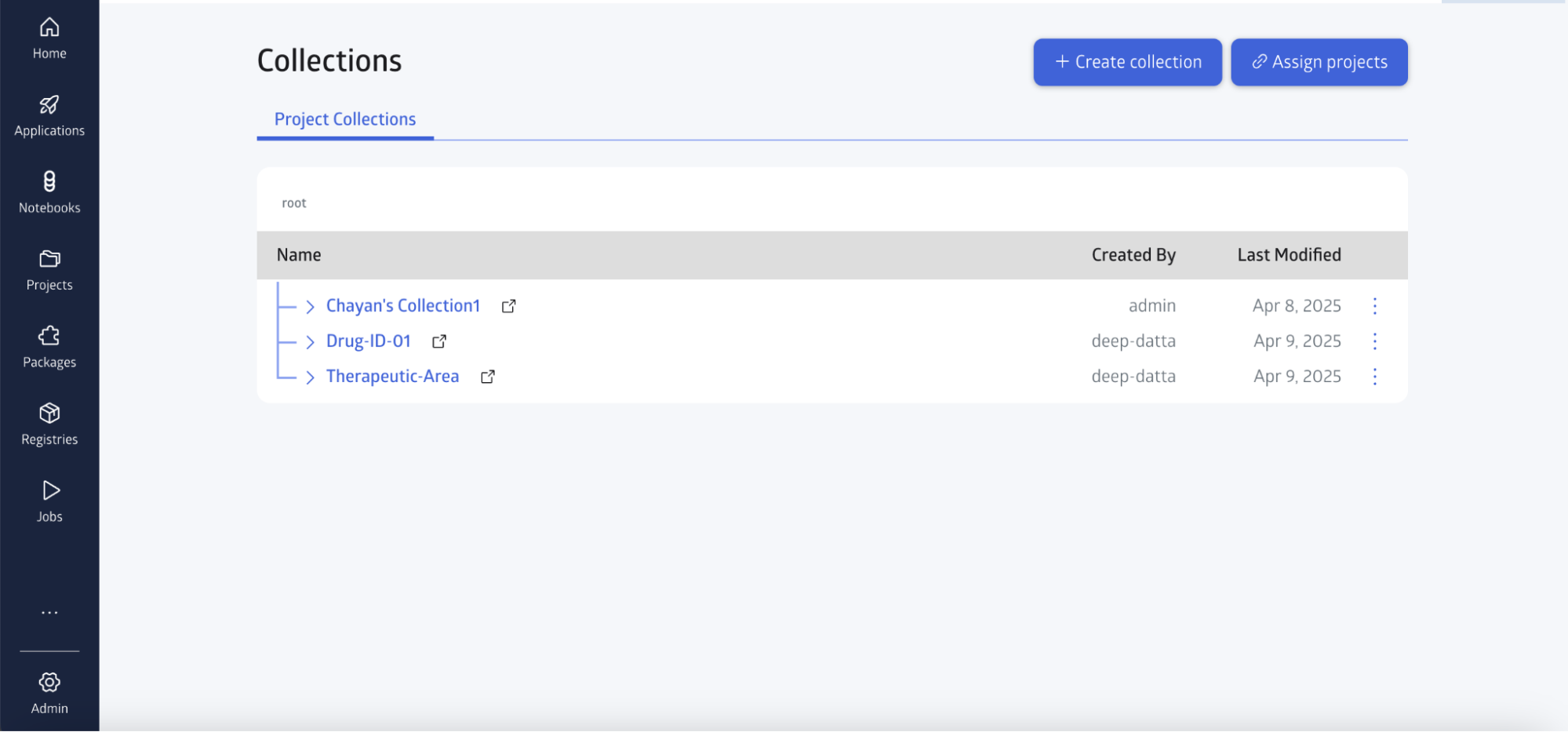Expand the Drug-ID-01 collection chevron
This screenshot has height=732, width=1568.
[x=310, y=341]
